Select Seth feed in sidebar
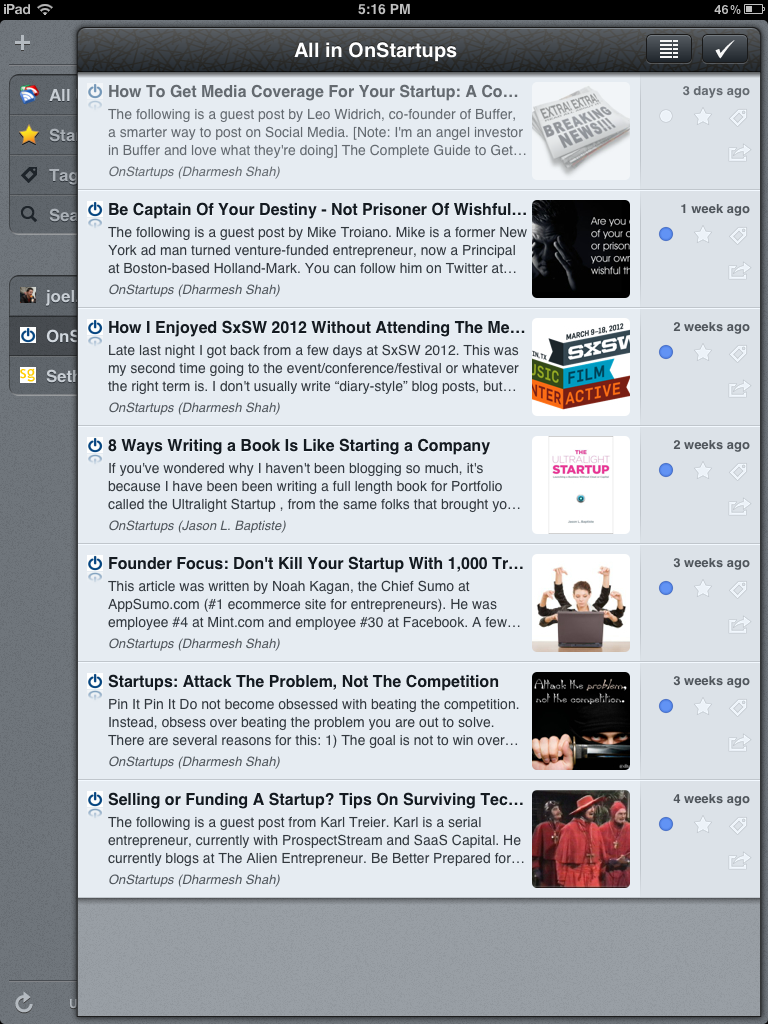This screenshot has height=1024, width=768. [44, 376]
